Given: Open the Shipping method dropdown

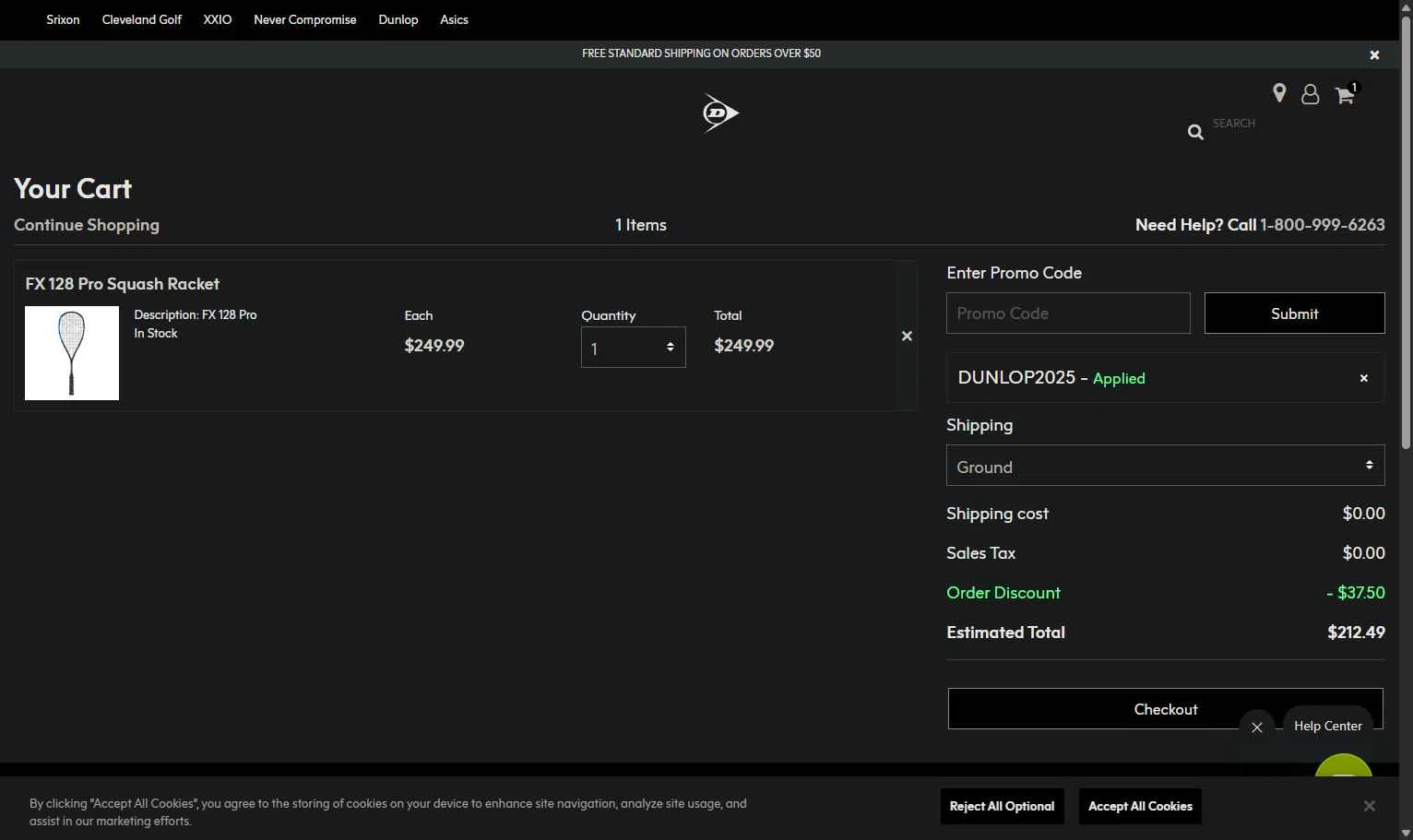Looking at the screenshot, I should click(1165, 466).
